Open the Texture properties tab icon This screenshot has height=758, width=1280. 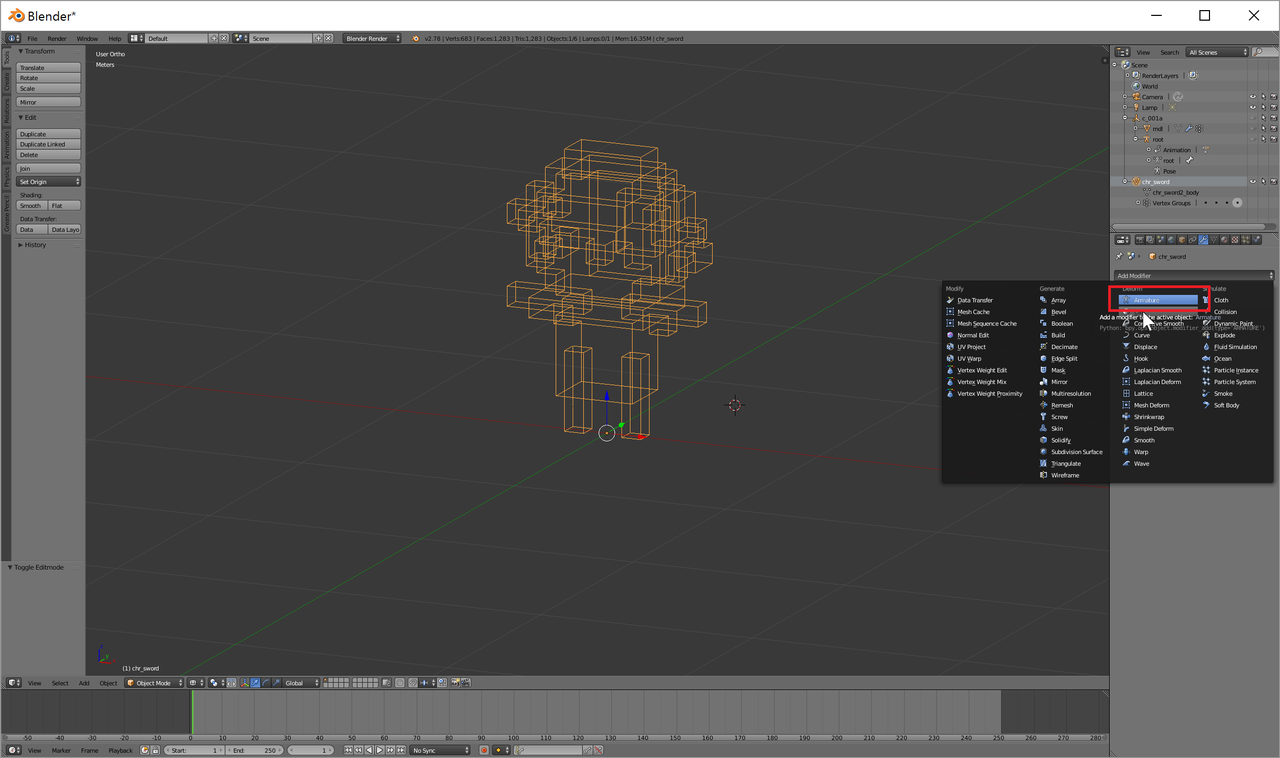click(x=1235, y=240)
